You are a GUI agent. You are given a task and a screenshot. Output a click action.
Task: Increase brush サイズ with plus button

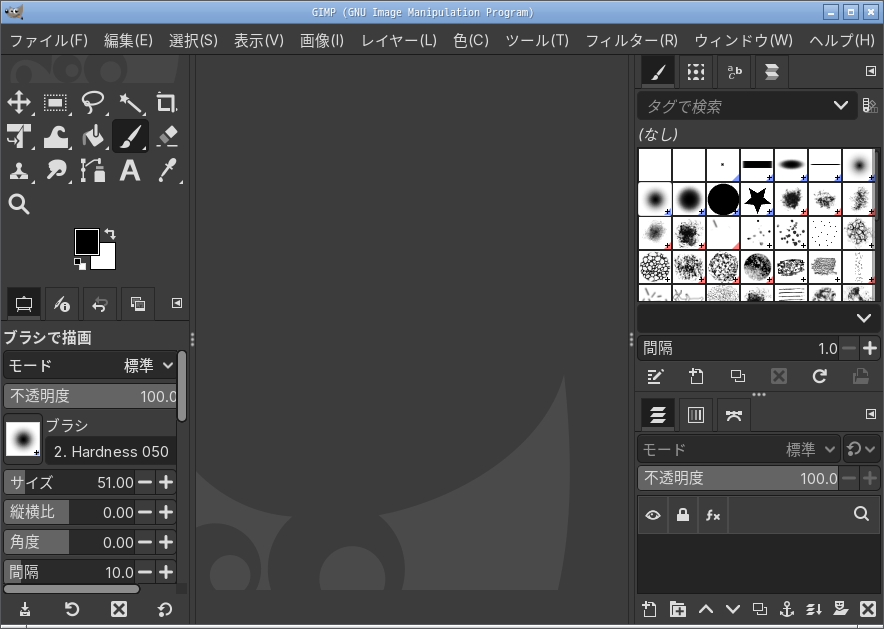pos(166,482)
